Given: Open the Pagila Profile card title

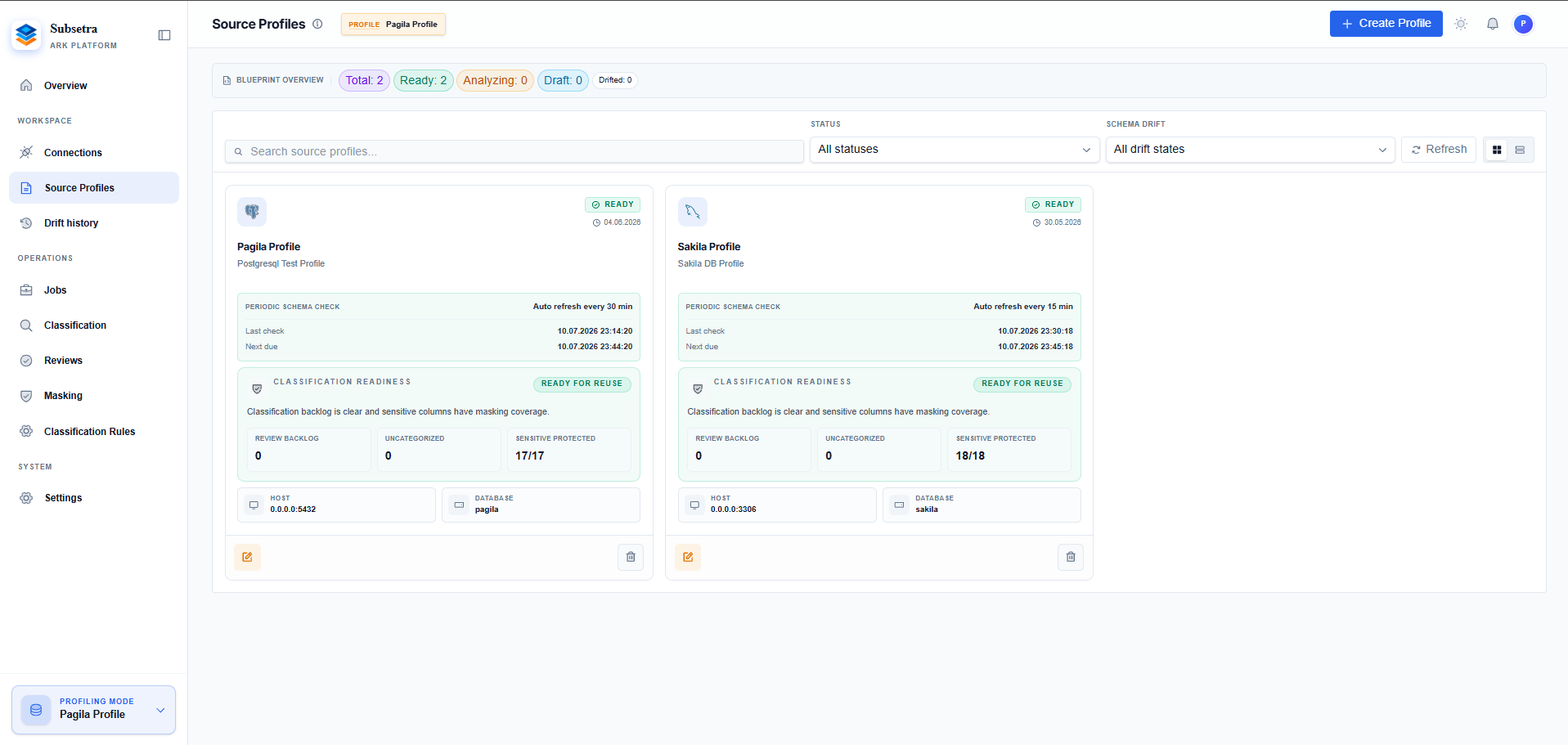Looking at the screenshot, I should click(268, 247).
